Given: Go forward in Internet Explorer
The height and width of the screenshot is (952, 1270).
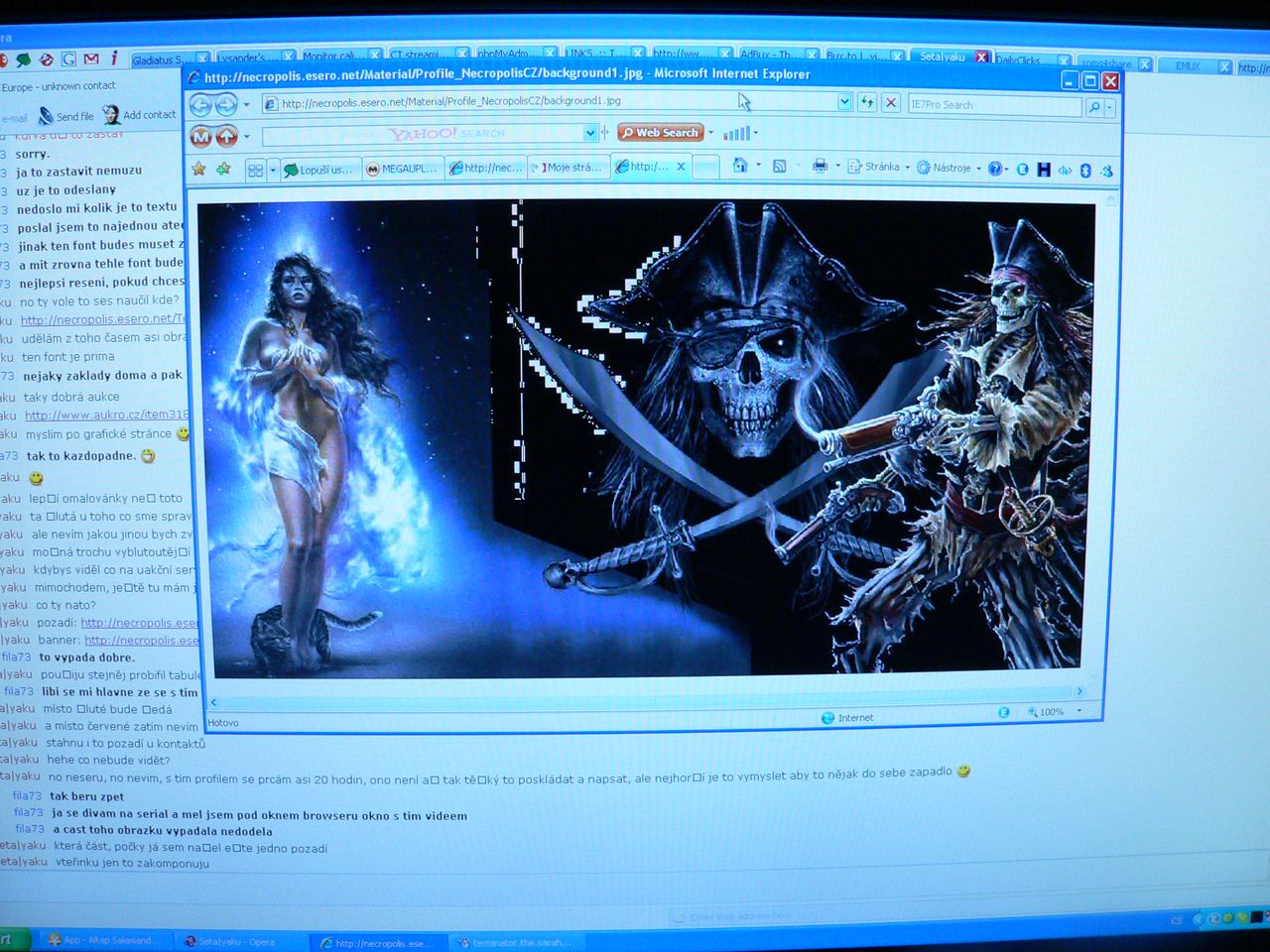Looking at the screenshot, I should 226,104.
